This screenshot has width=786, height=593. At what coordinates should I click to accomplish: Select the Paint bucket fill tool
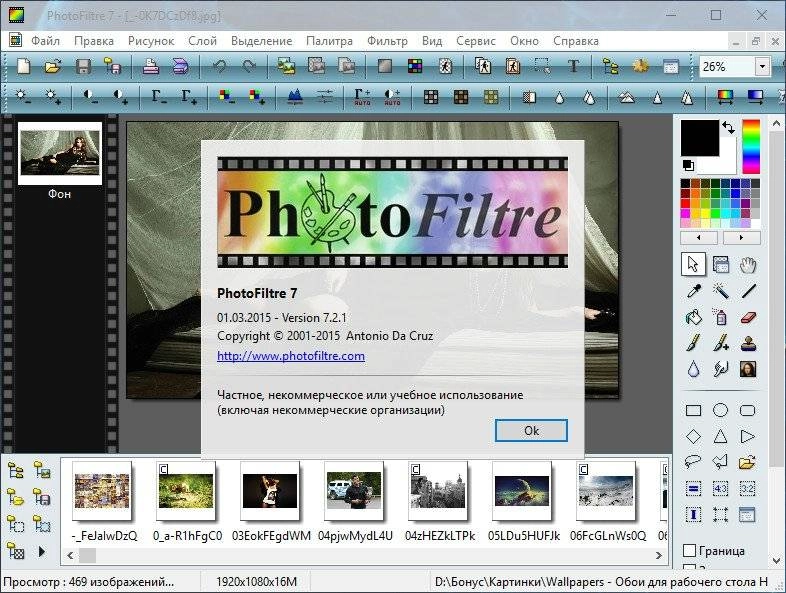[x=694, y=317]
